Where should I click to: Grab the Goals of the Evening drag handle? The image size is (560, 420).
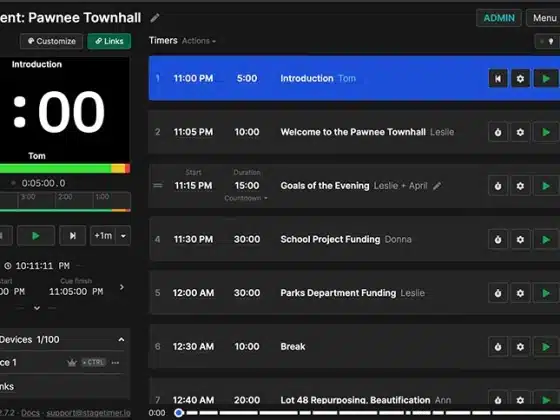tap(158, 185)
